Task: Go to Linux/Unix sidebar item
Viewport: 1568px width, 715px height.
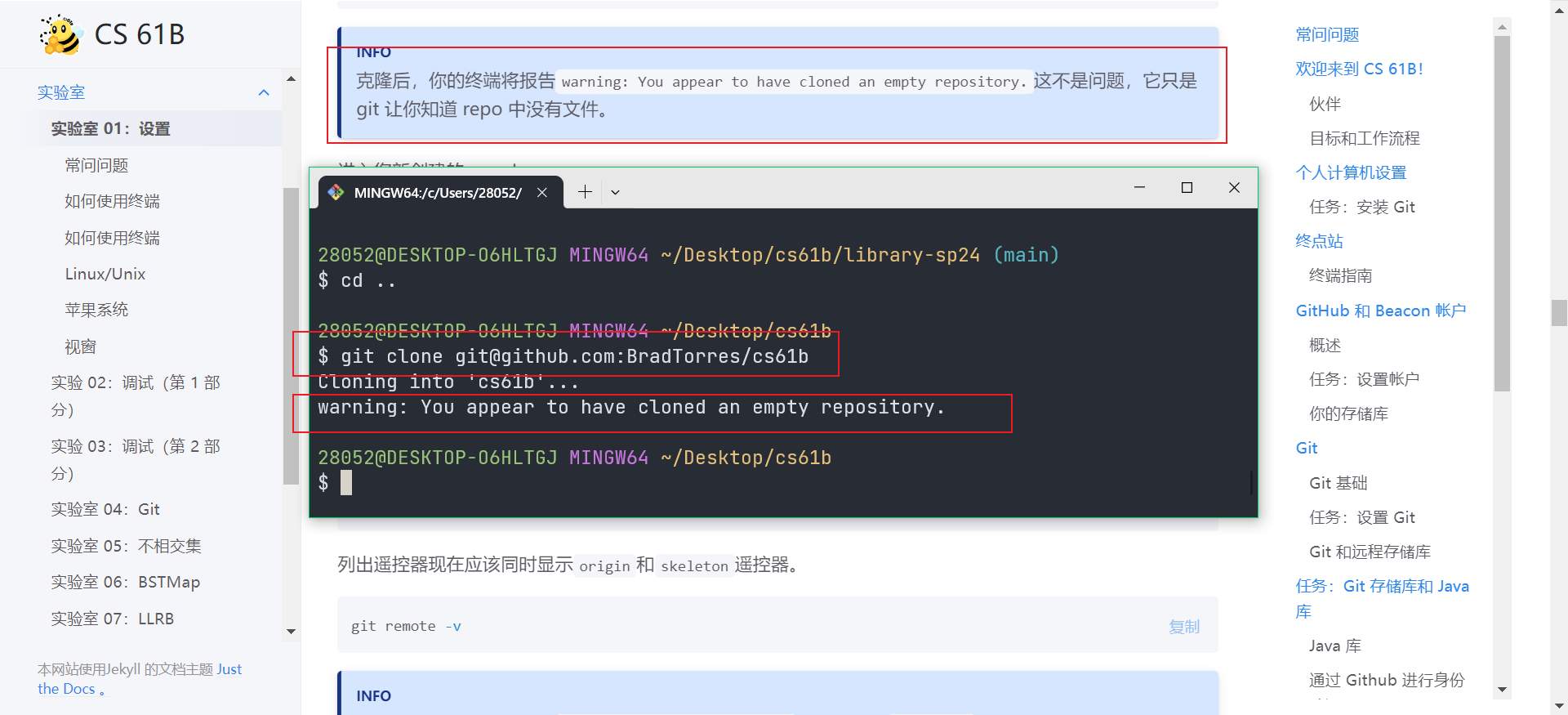Action: tap(105, 274)
